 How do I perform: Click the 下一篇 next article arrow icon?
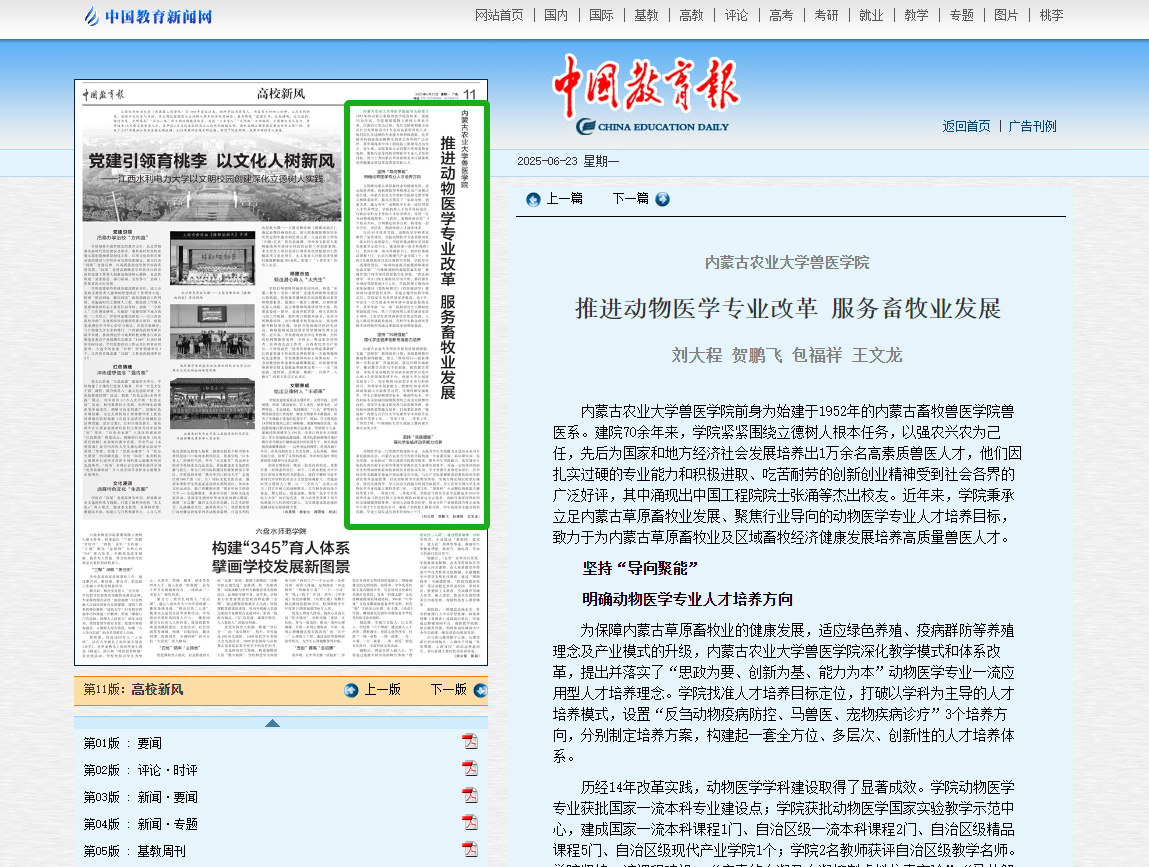click(662, 199)
